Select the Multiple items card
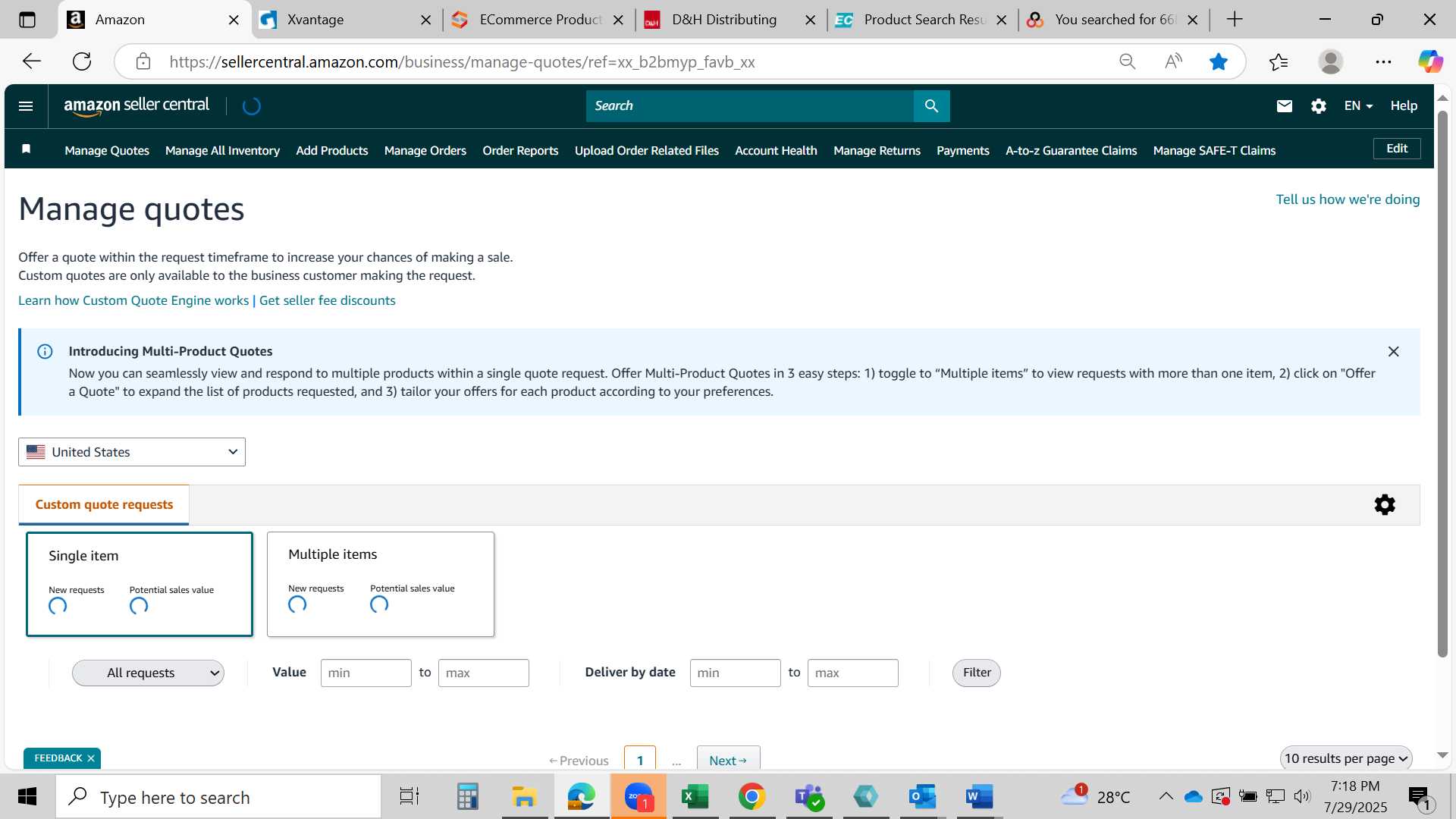This screenshot has width=1456, height=819. tap(381, 584)
